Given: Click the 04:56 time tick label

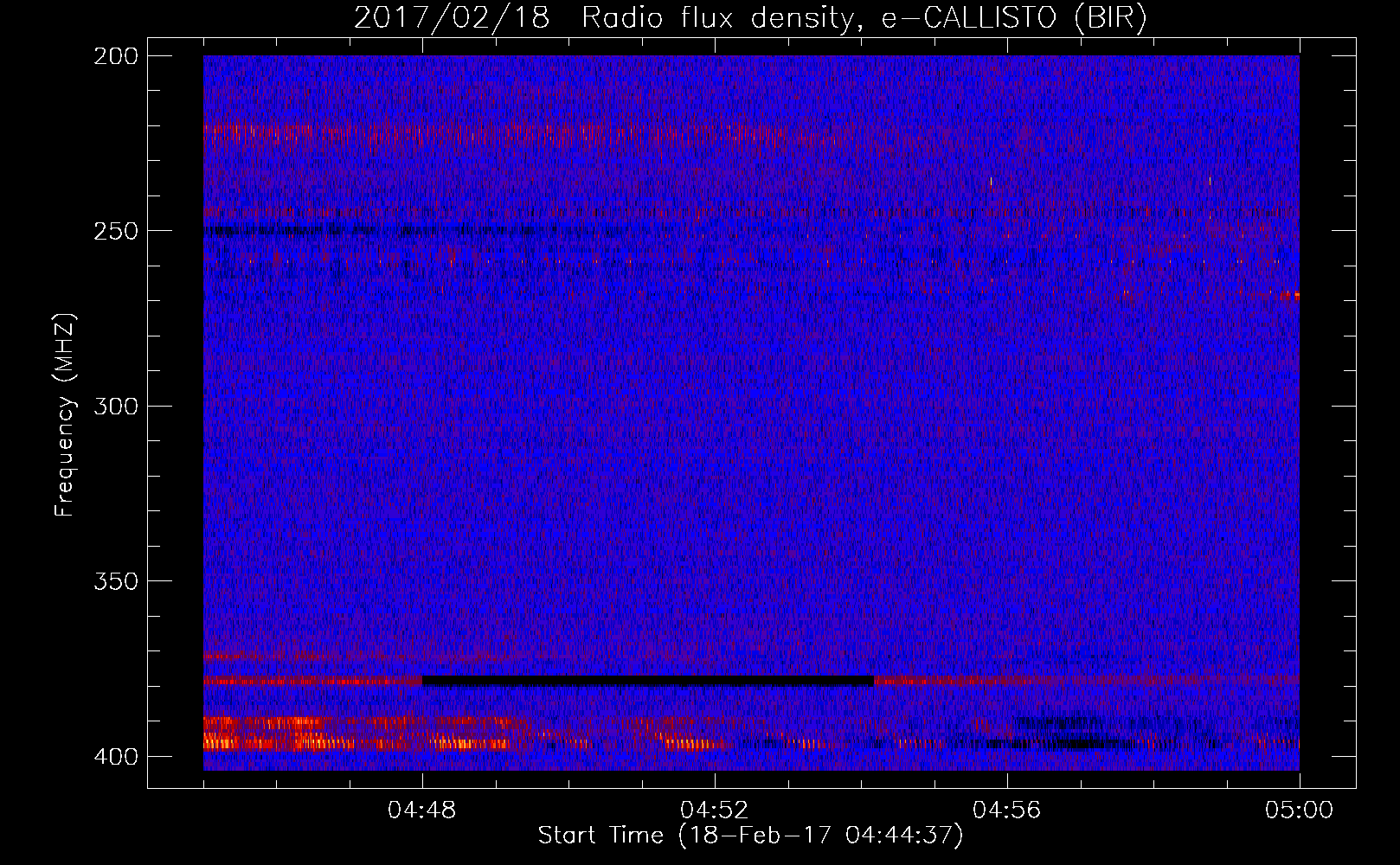Looking at the screenshot, I should pyautogui.click(x=1007, y=811).
